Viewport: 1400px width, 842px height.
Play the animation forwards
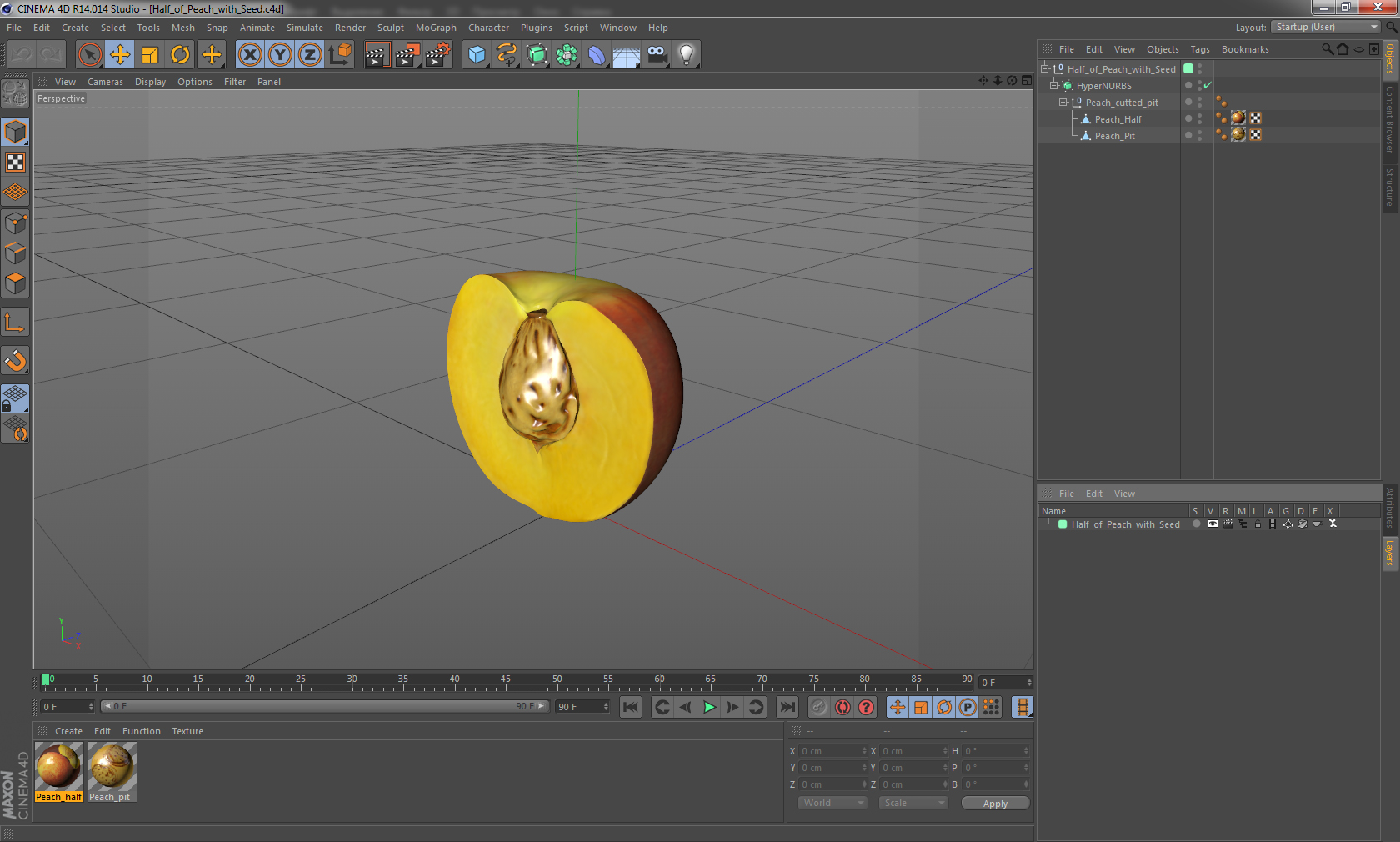[709, 707]
